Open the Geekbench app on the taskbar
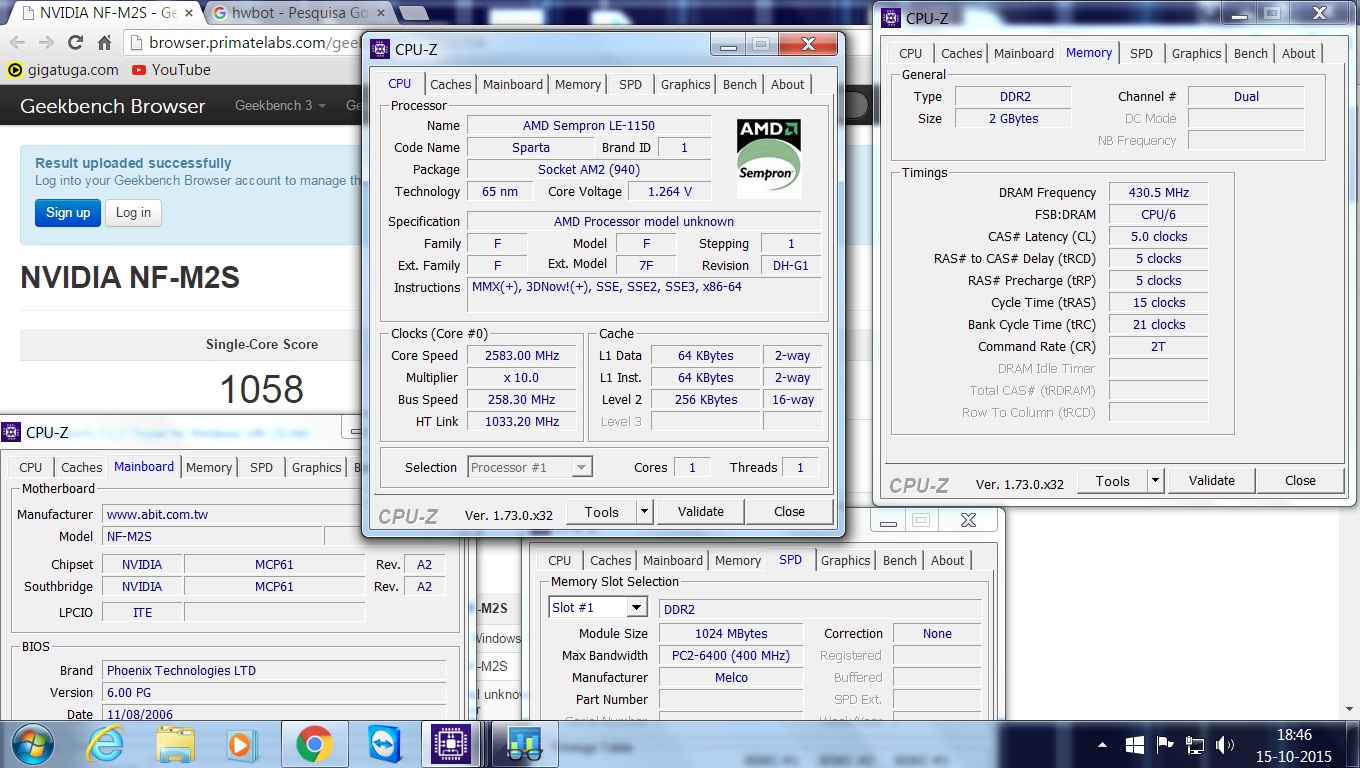1360x768 pixels. point(524,744)
